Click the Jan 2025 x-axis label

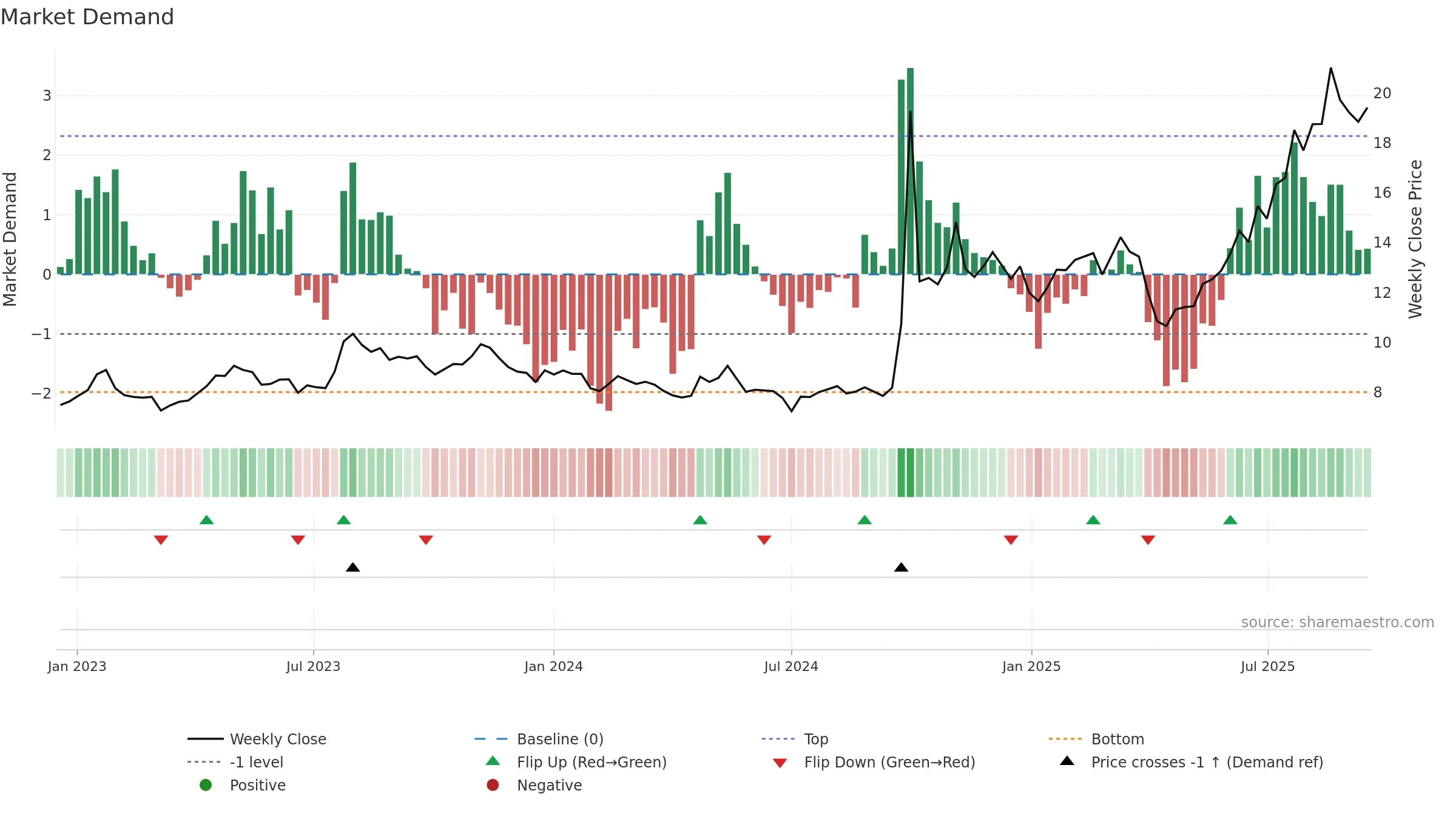pos(1032,666)
